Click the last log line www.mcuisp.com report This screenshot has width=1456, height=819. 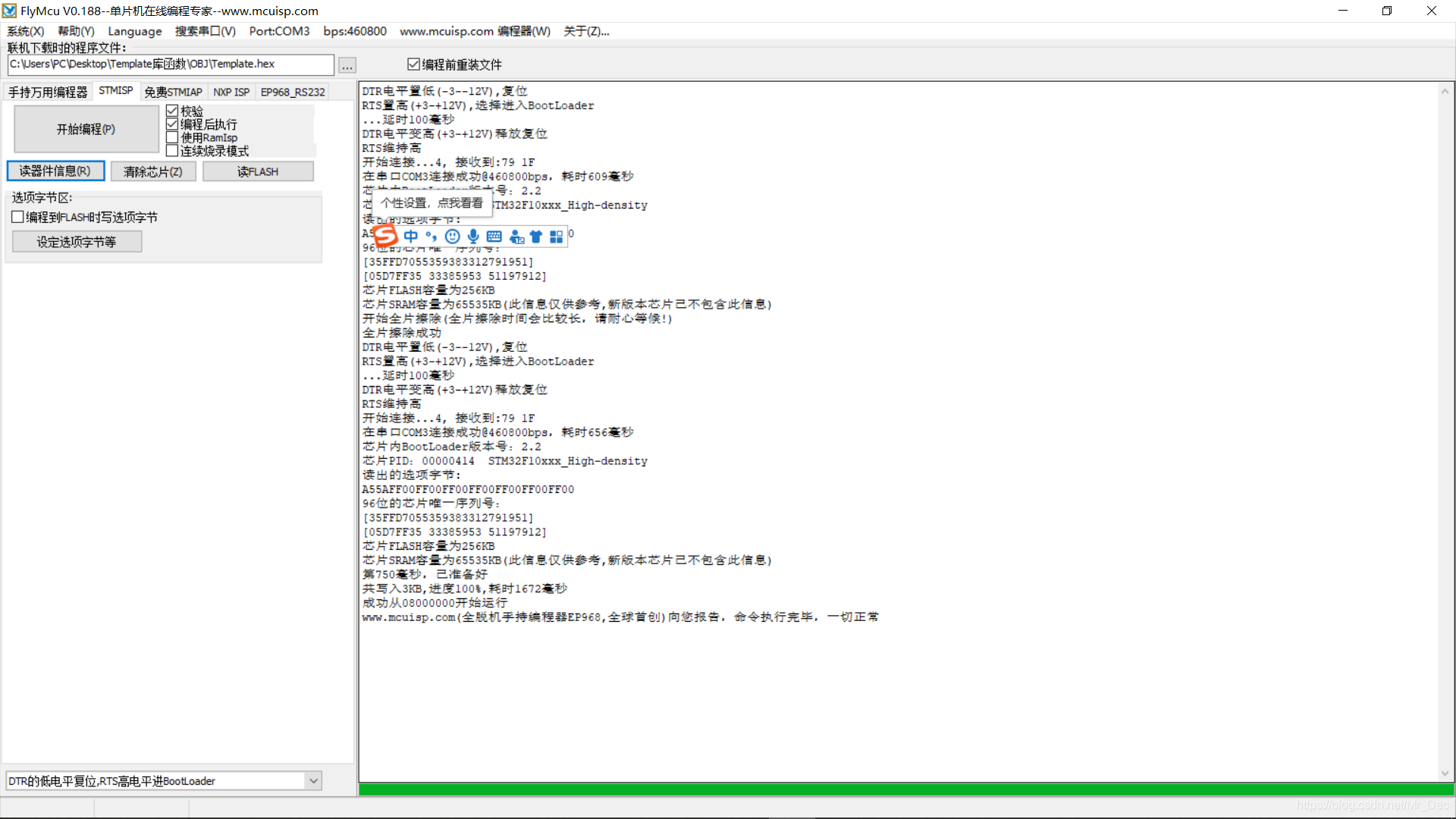click(620, 617)
